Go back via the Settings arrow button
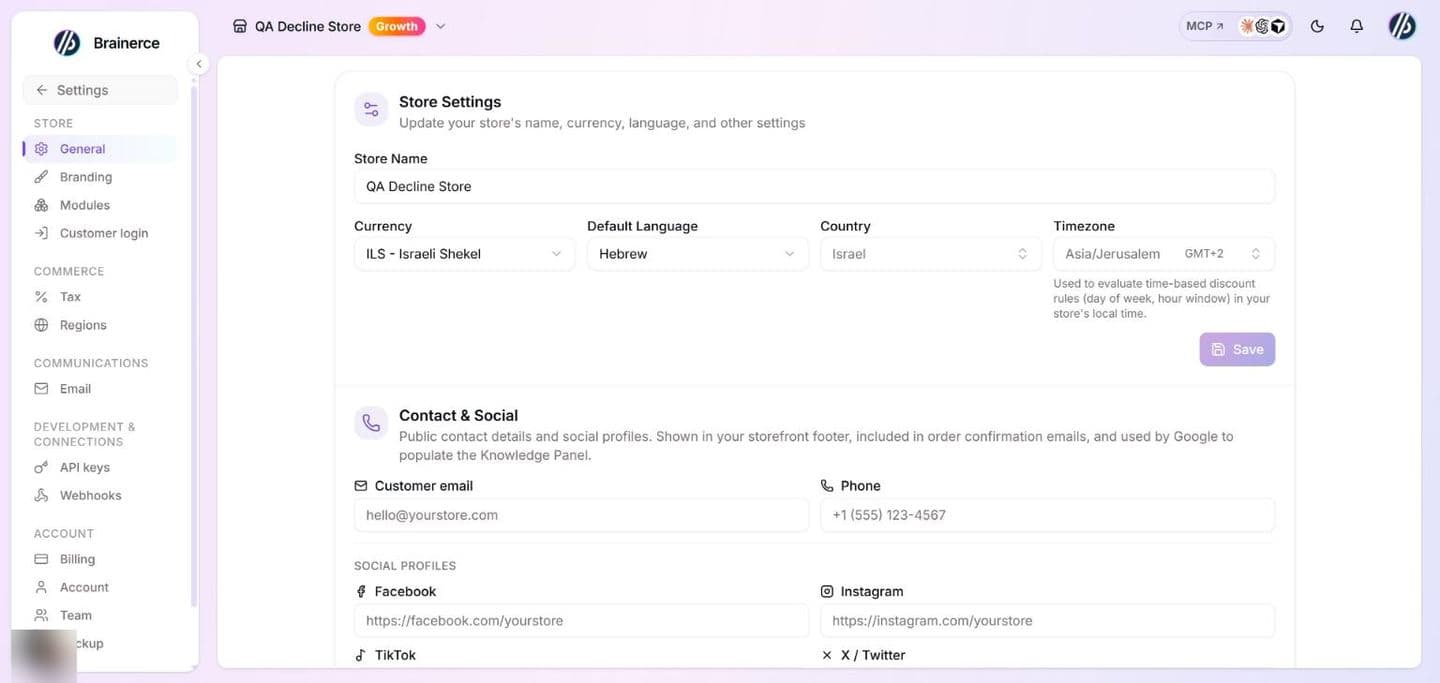 100,90
